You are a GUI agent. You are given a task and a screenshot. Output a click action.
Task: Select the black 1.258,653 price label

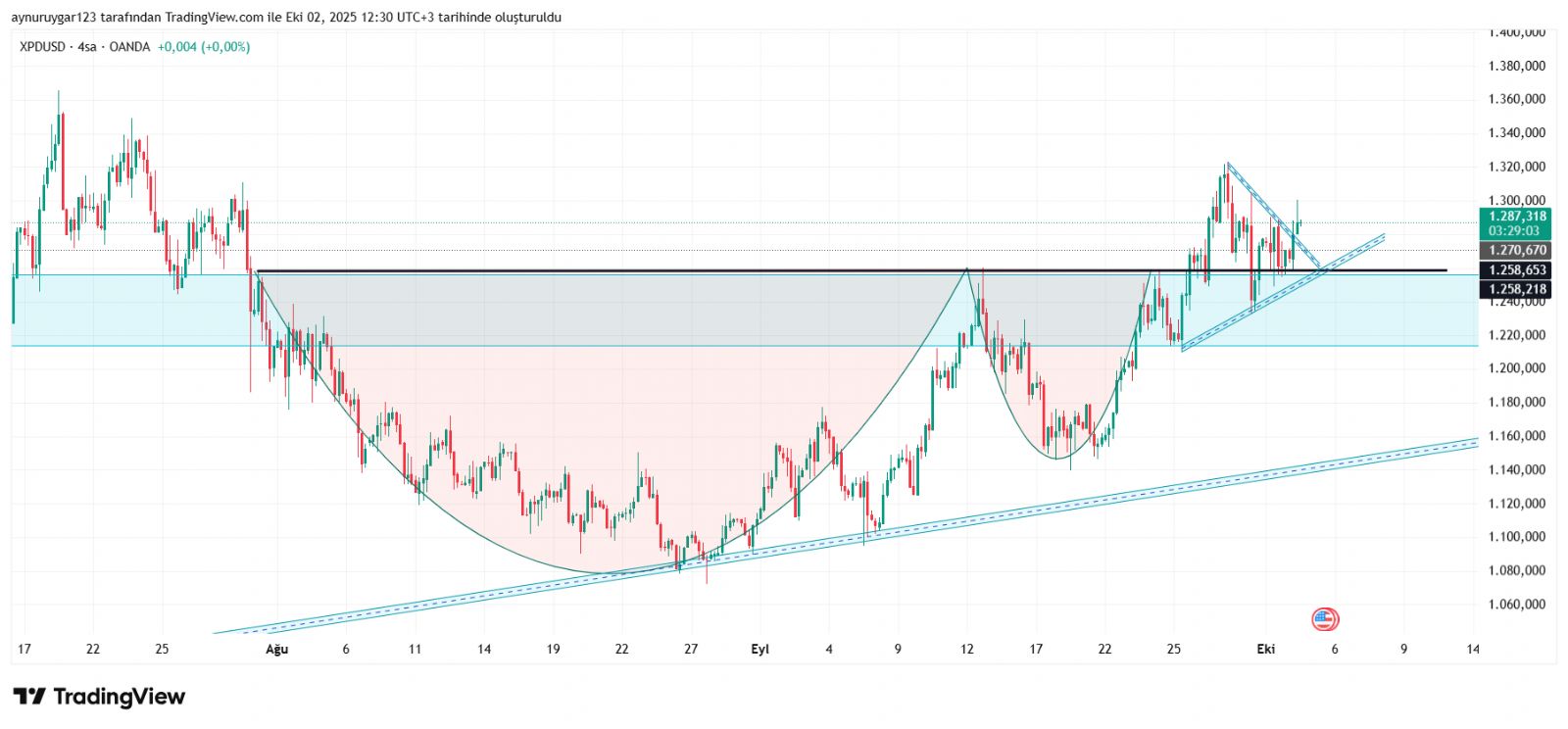(1516, 270)
